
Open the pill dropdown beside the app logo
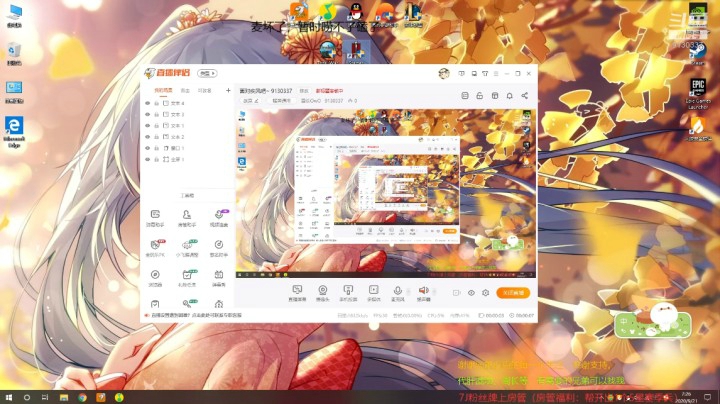coord(207,73)
